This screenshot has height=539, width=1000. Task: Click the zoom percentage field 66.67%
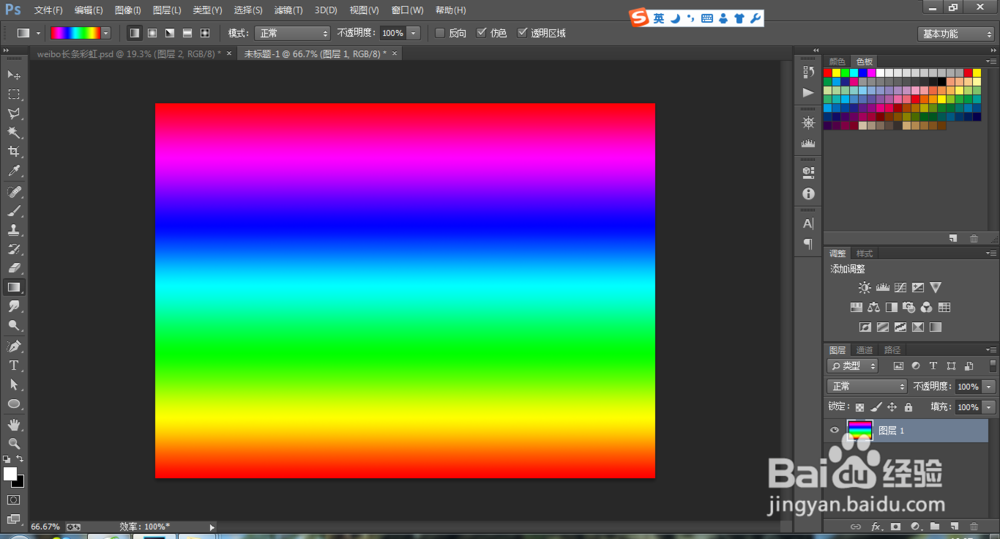pos(45,527)
